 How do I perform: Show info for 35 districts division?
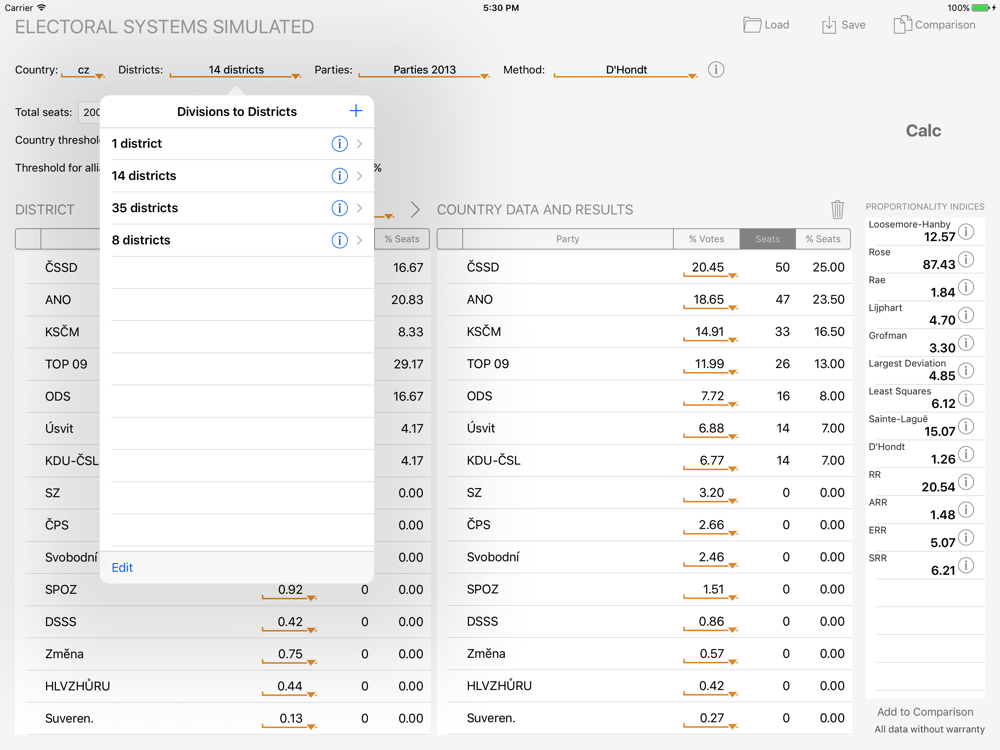click(x=339, y=208)
